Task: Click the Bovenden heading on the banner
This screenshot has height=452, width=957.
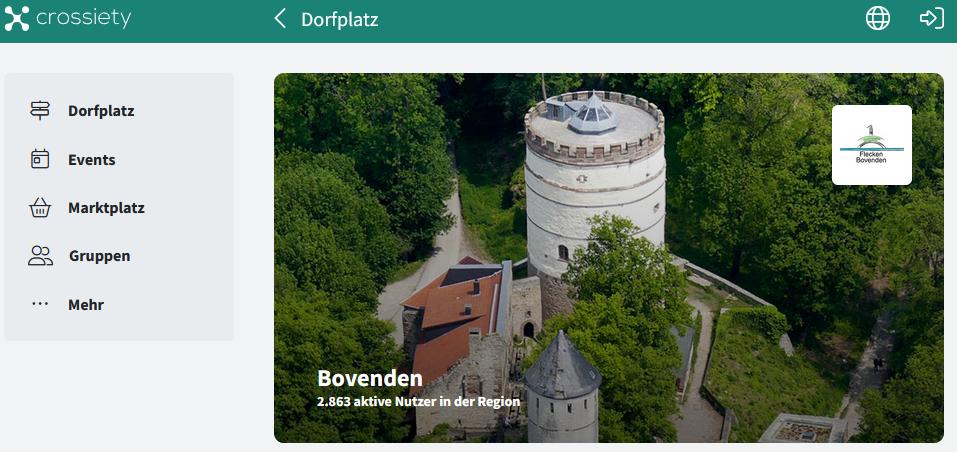Action: tap(369, 378)
